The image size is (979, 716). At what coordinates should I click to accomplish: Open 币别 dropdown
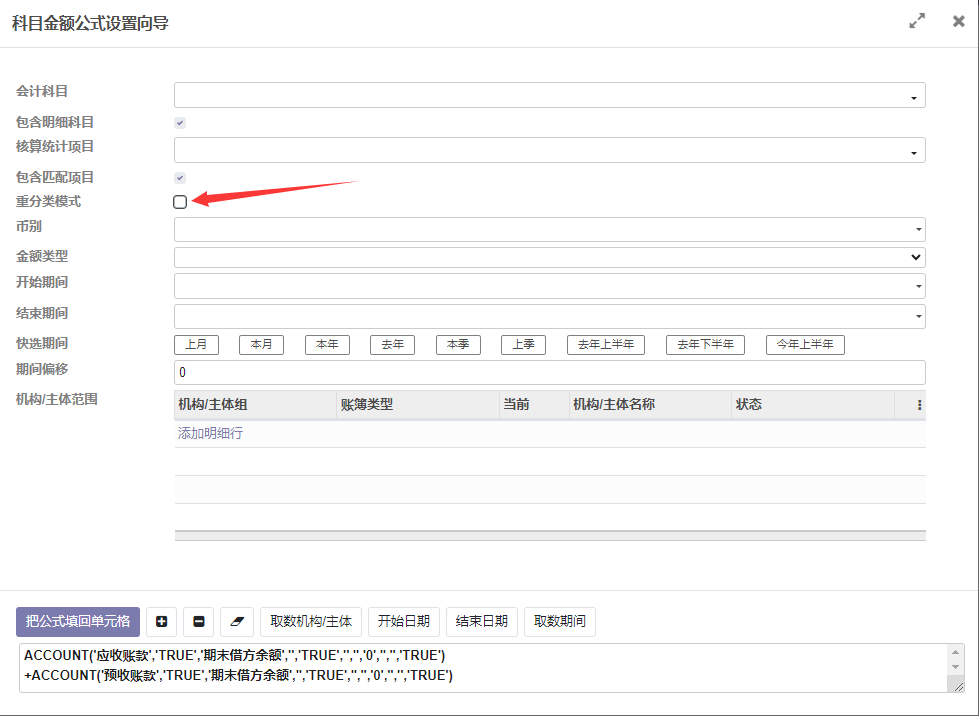coord(549,229)
